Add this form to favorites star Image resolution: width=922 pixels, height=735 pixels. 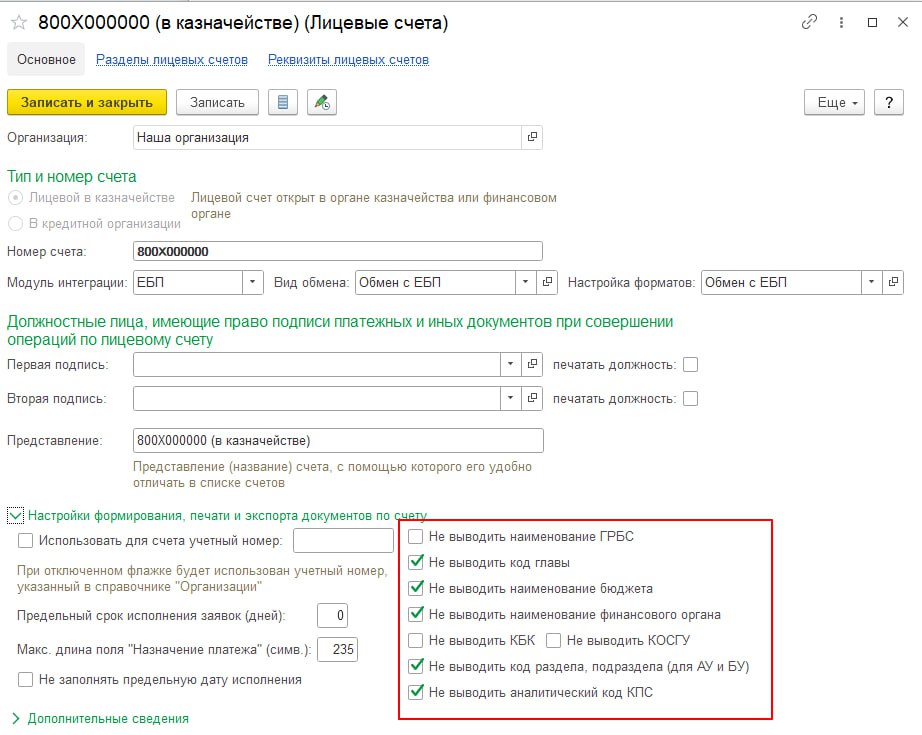pos(18,23)
